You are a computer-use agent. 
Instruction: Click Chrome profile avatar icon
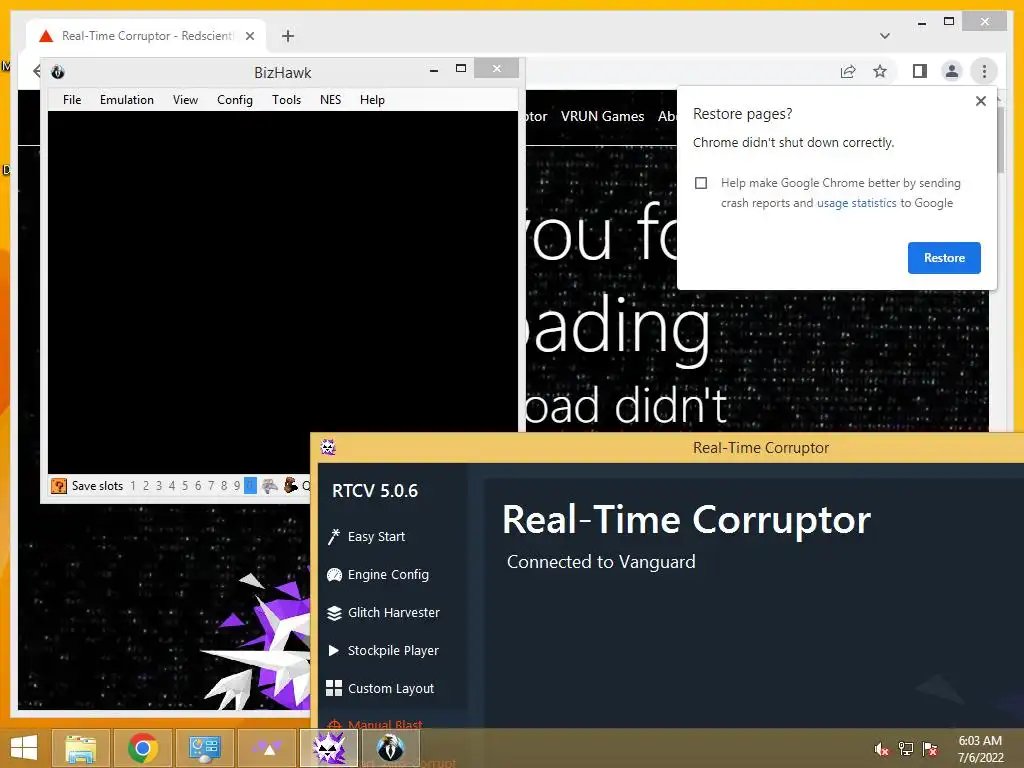[x=952, y=71]
